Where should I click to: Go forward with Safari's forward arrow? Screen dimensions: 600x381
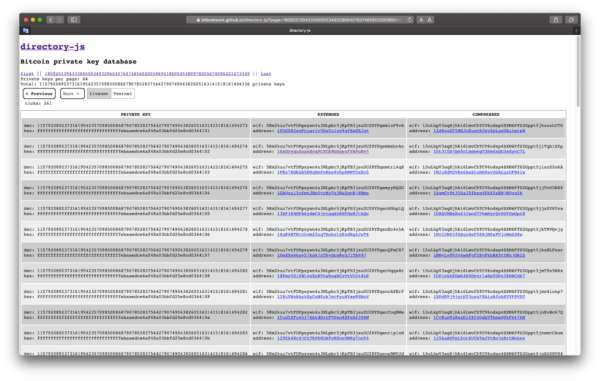(x=60, y=20)
